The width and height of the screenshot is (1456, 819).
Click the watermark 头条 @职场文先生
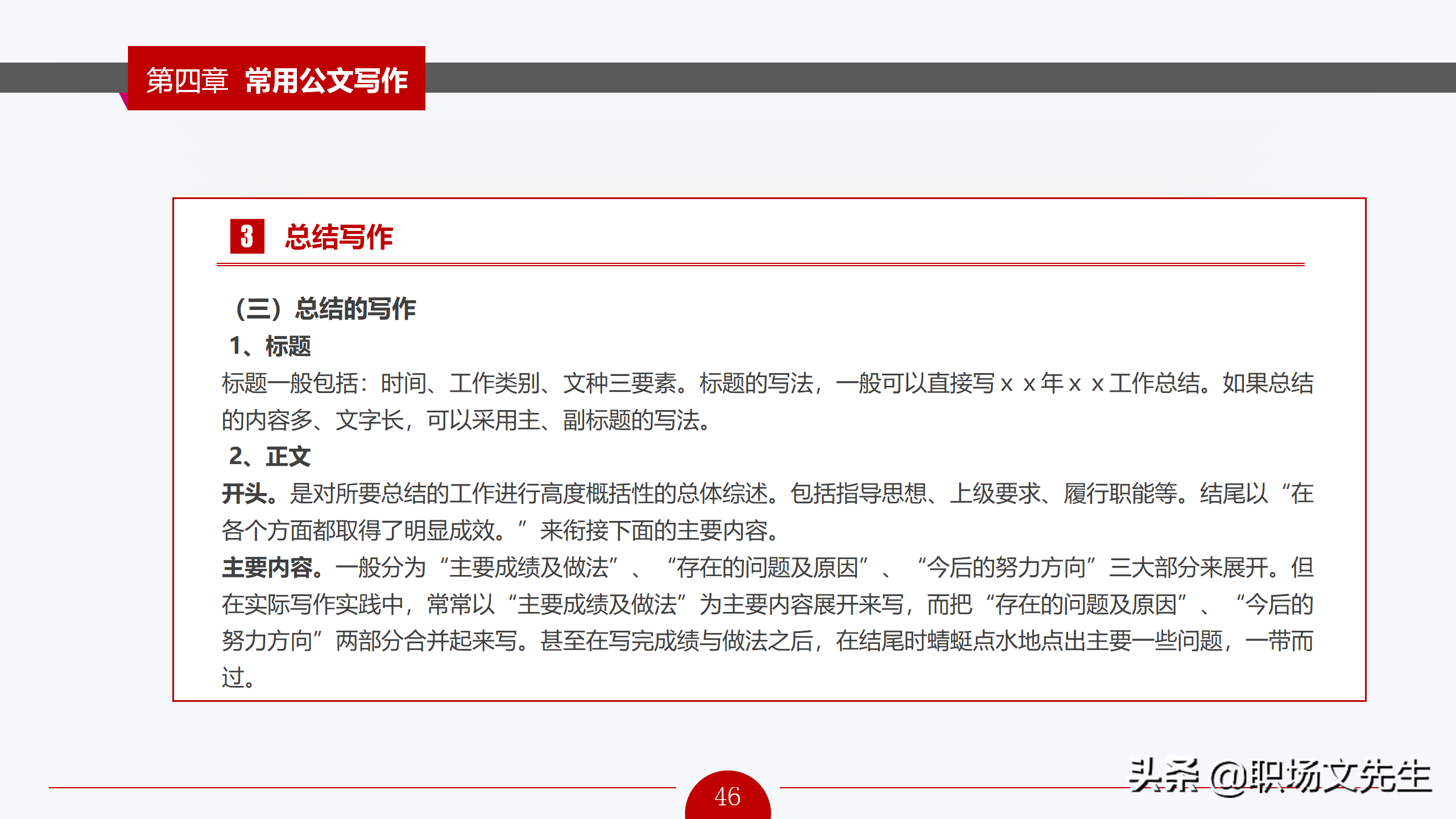tap(1279, 776)
